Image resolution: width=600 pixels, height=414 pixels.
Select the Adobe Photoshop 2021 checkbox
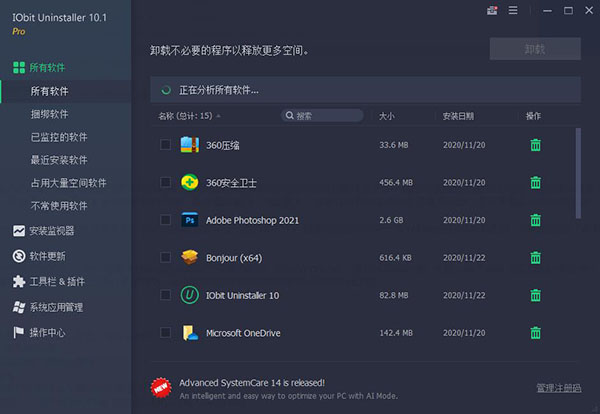[165, 220]
